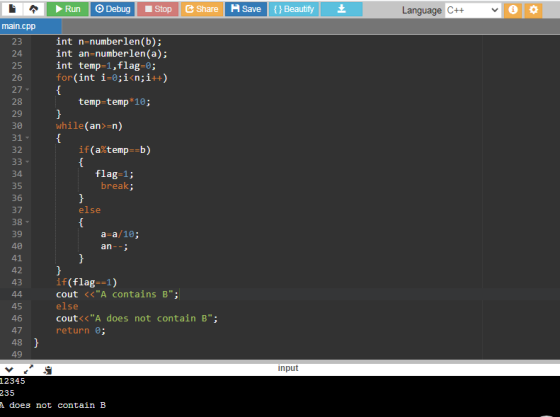Click the line 'int temp=1,flag=0;'
The height and width of the screenshot is (417, 560).
click(x=106, y=66)
